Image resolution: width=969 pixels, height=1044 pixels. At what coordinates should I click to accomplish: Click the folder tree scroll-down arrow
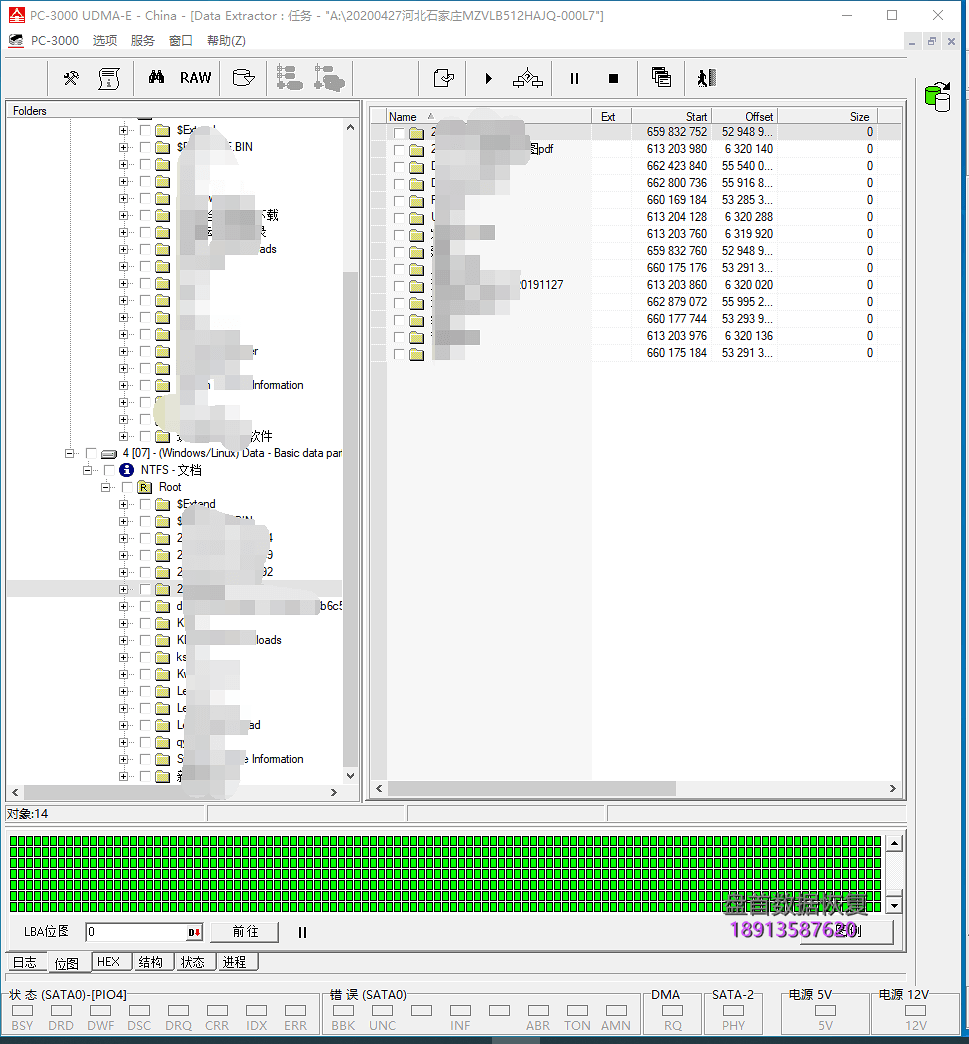point(350,776)
